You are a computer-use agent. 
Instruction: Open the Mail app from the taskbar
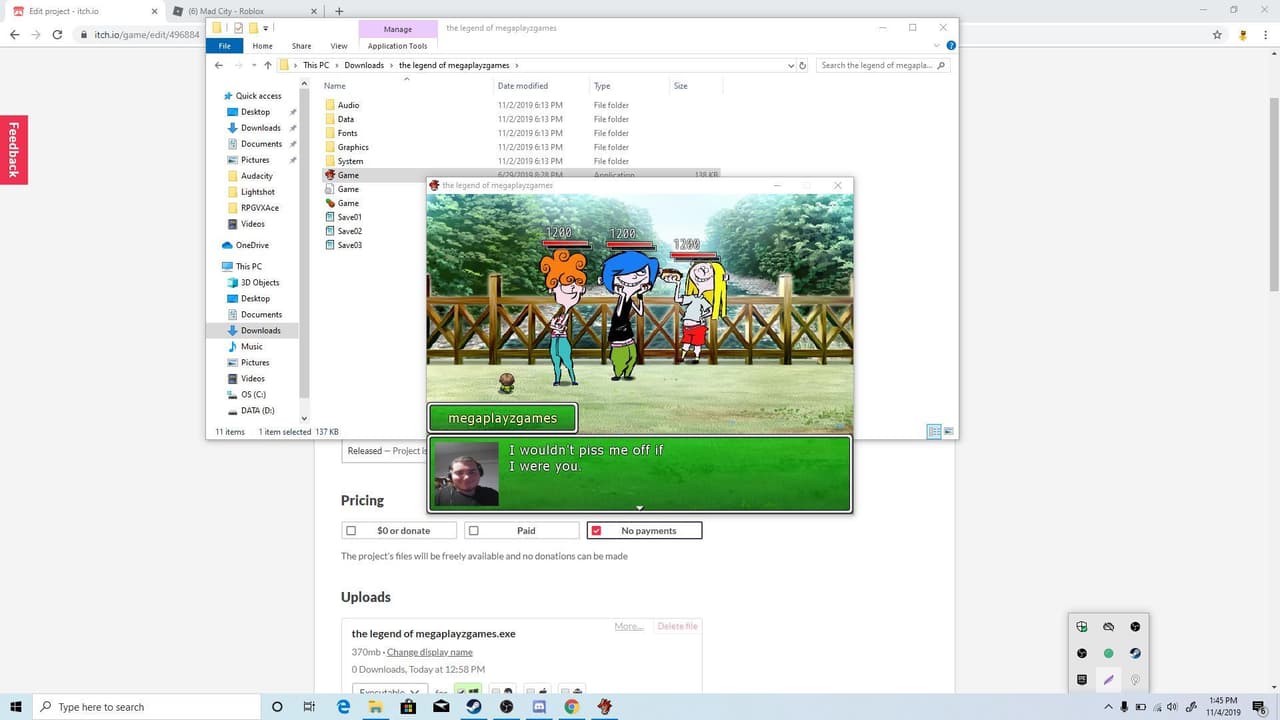click(x=441, y=707)
